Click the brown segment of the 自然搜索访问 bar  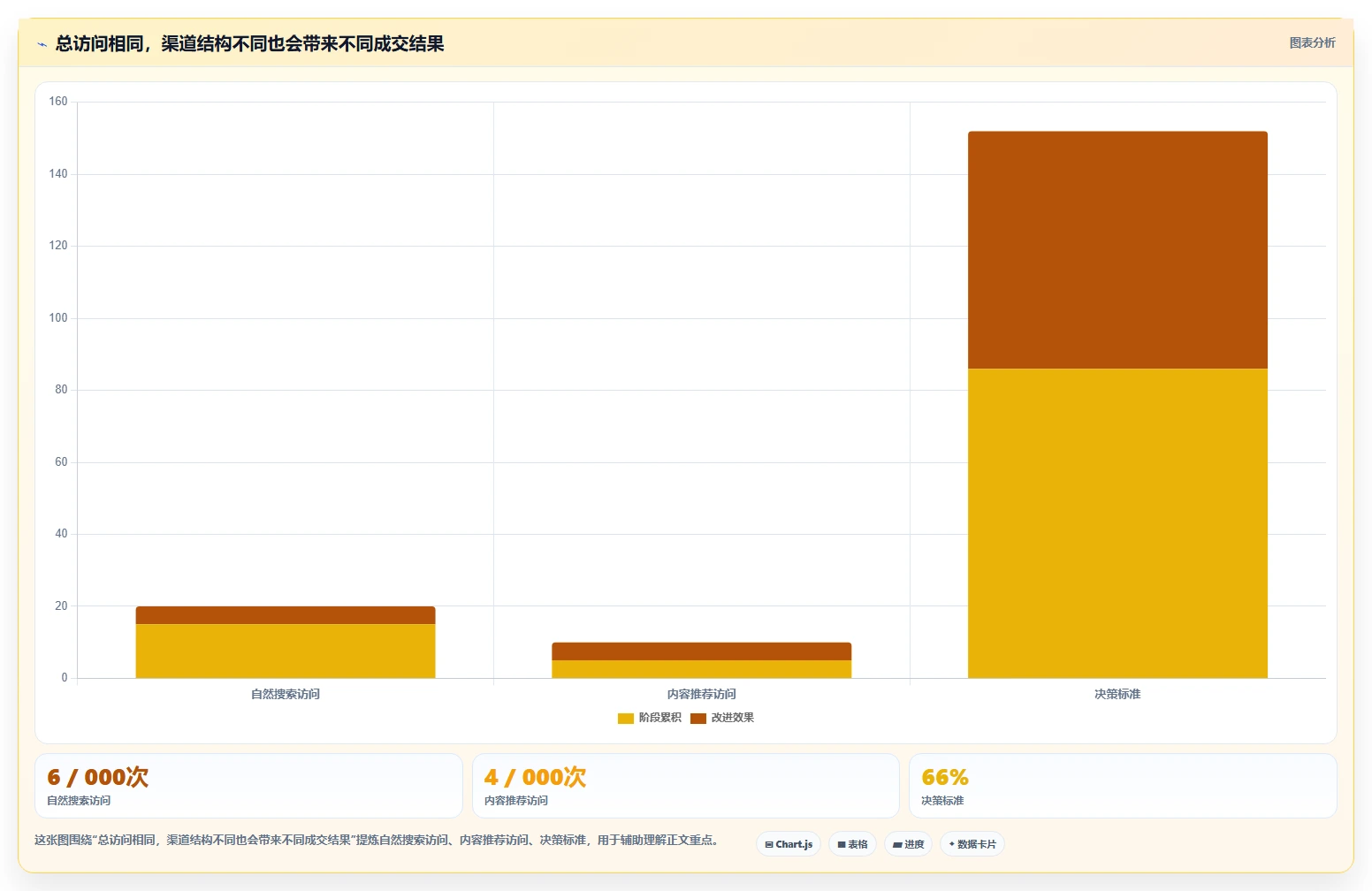tap(286, 615)
